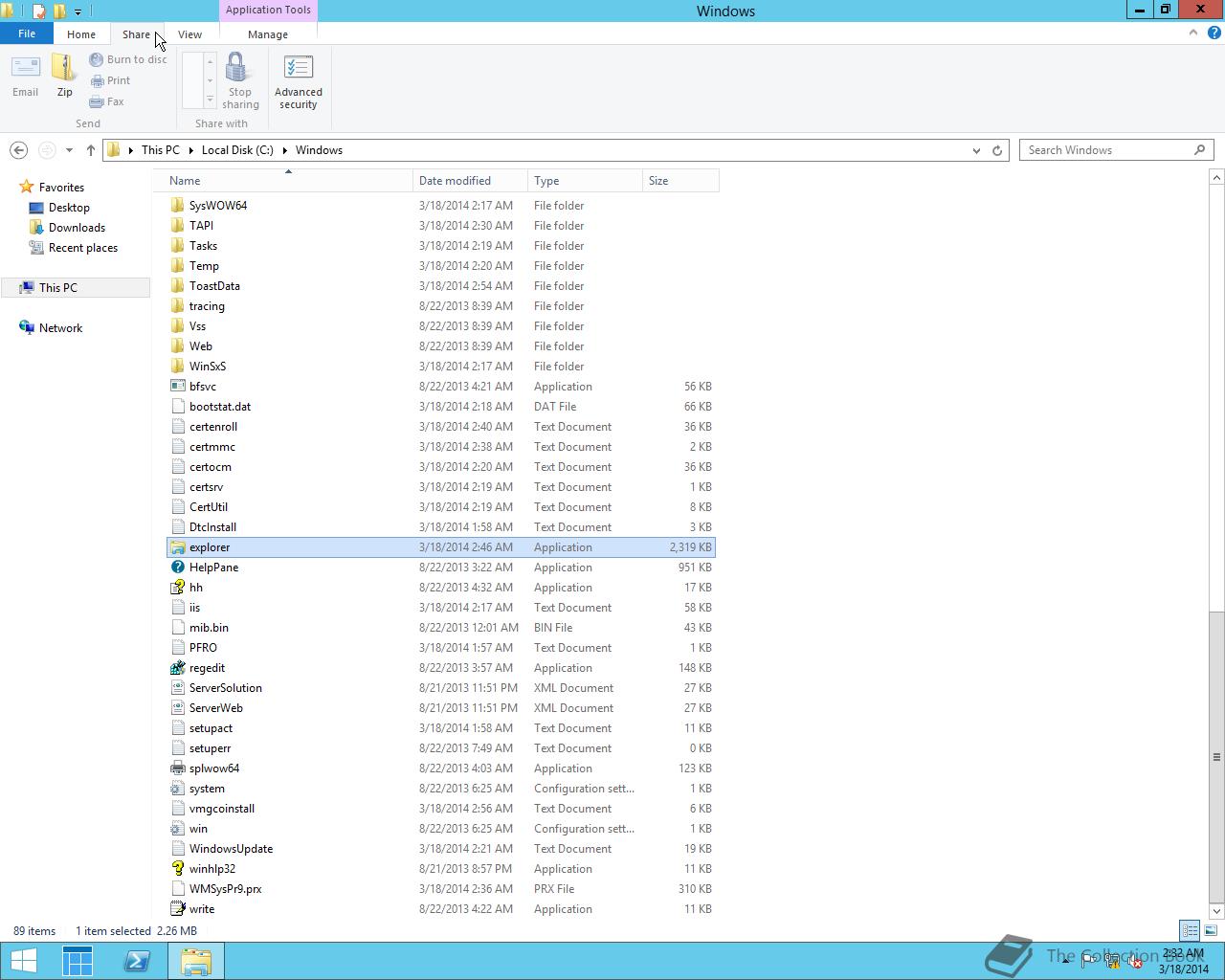Screen dimensions: 1225x980
Task: Click Windows breadcrumb in address bar
Action: pos(319,150)
